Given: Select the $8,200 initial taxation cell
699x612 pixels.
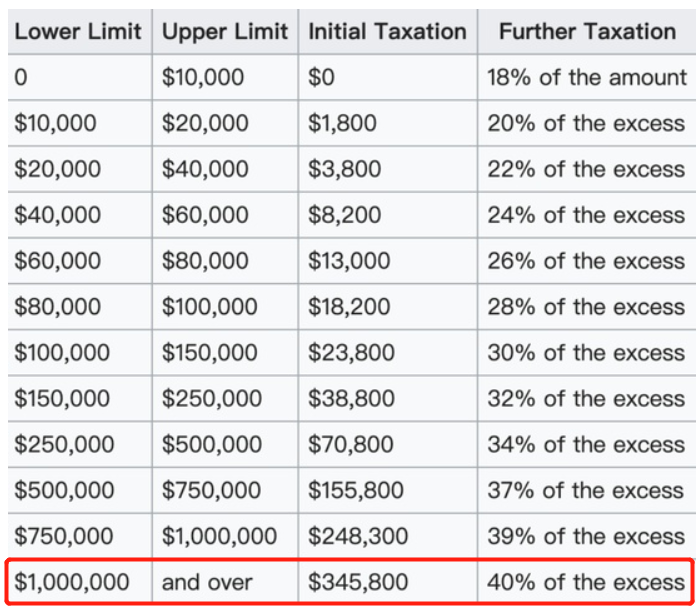Looking at the screenshot, I should [x=344, y=216].
